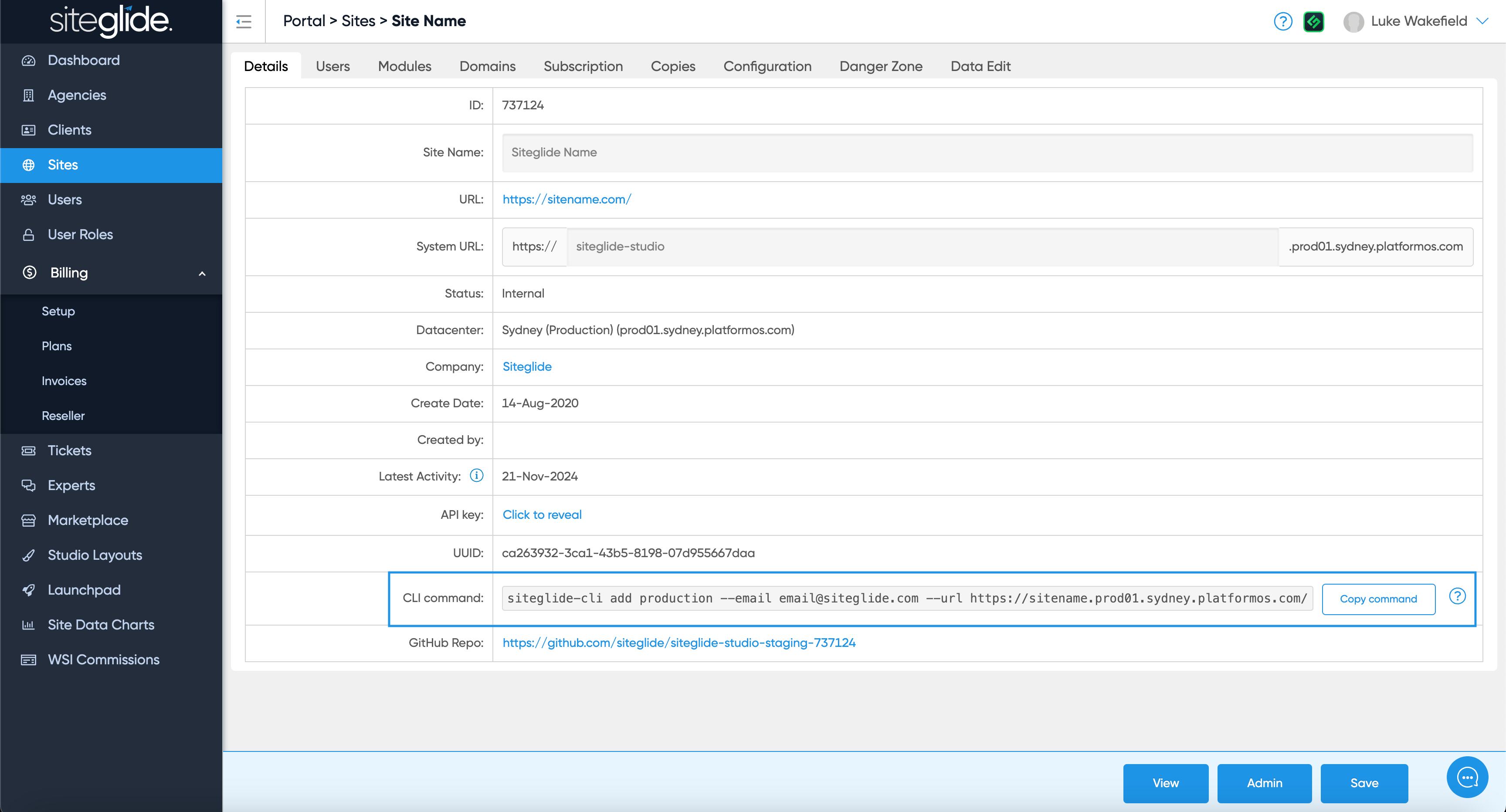Click the Site Data Charts bar icon
The height and width of the screenshot is (812, 1506).
click(28, 625)
